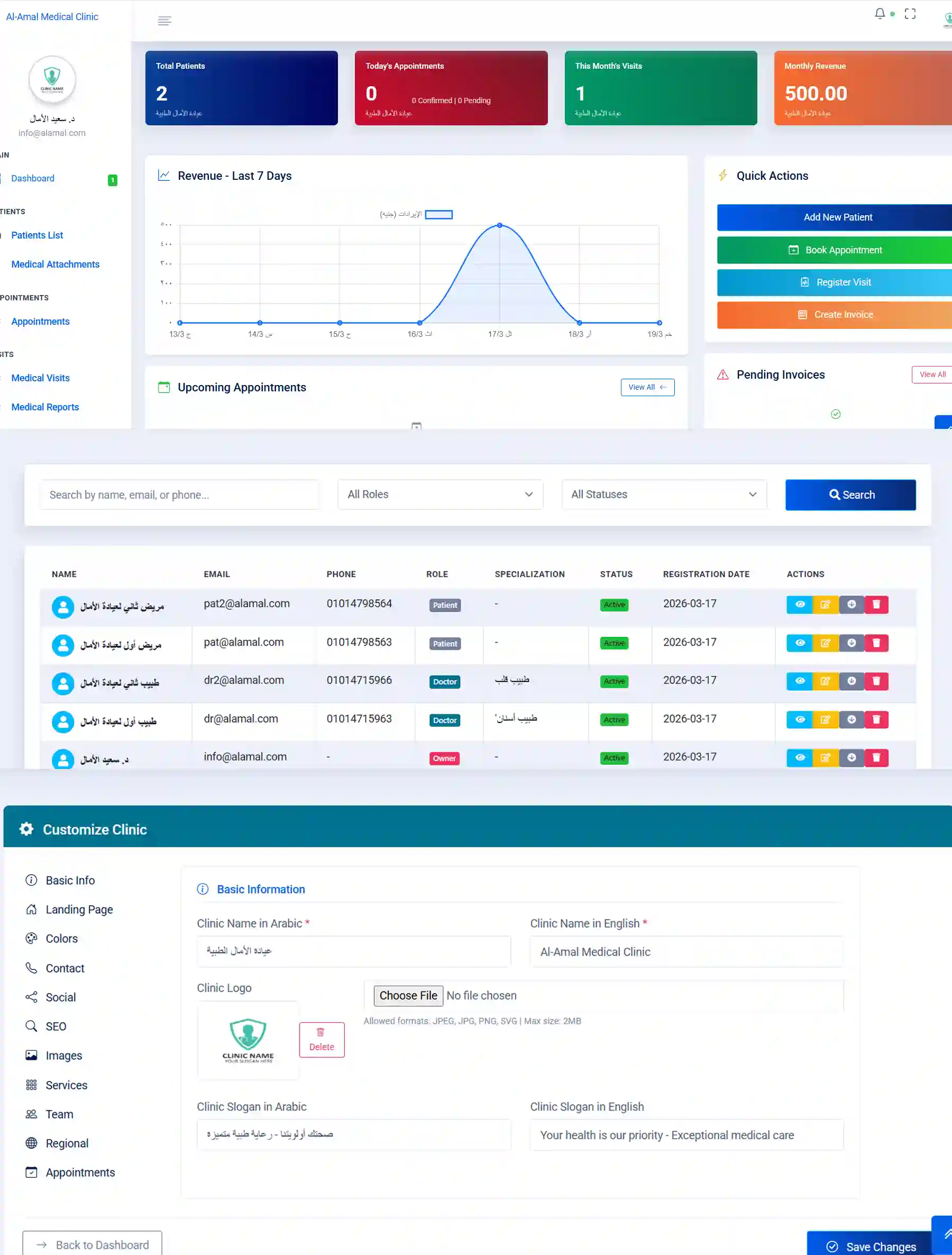
Task: Click the notification bell icon
Action: click(880, 14)
